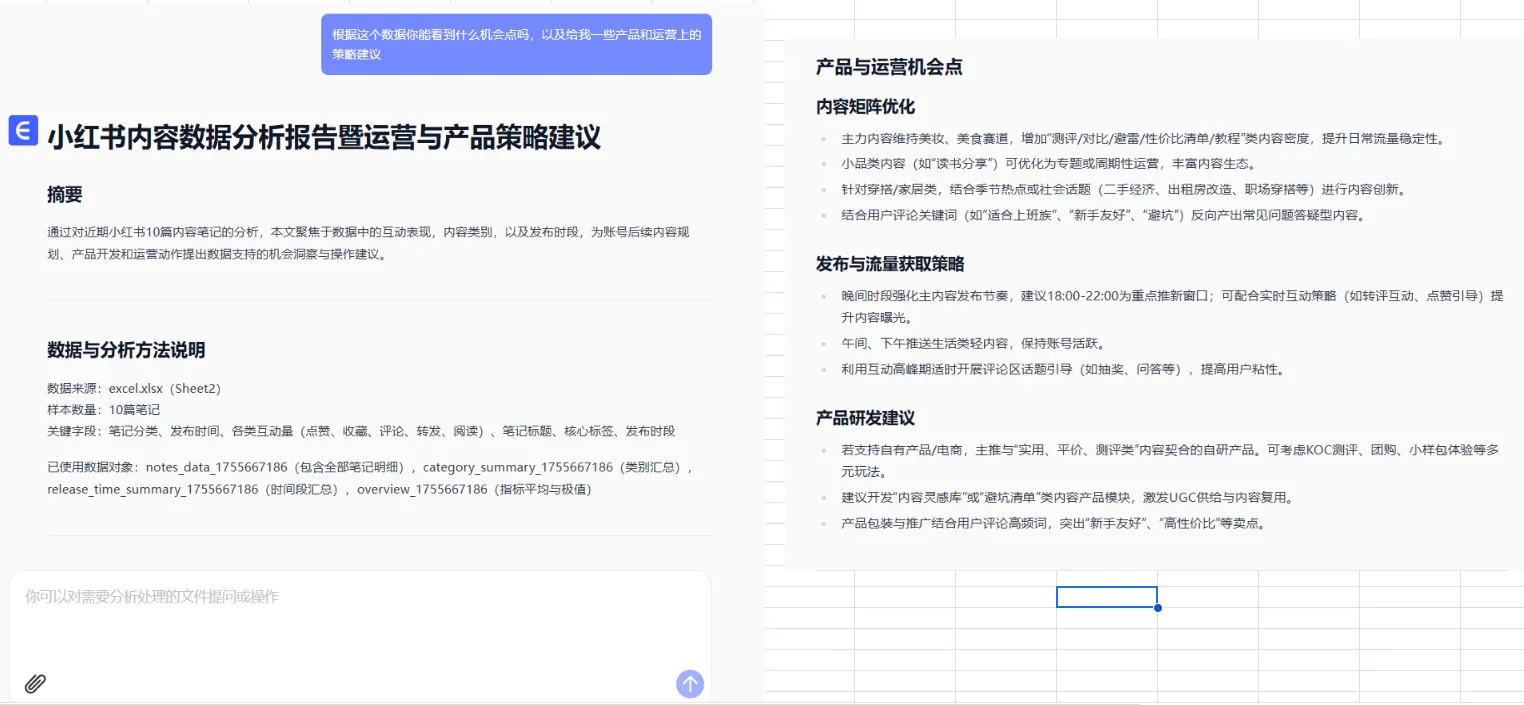
Task: Click the 产品与运营机会点 heading
Action: pos(889,67)
